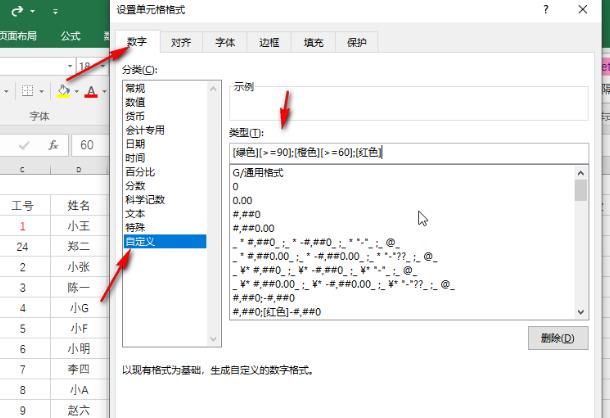This screenshot has height=418, width=610.
Task: Expand the Fill Color dropdown arrow
Action: tap(76, 91)
